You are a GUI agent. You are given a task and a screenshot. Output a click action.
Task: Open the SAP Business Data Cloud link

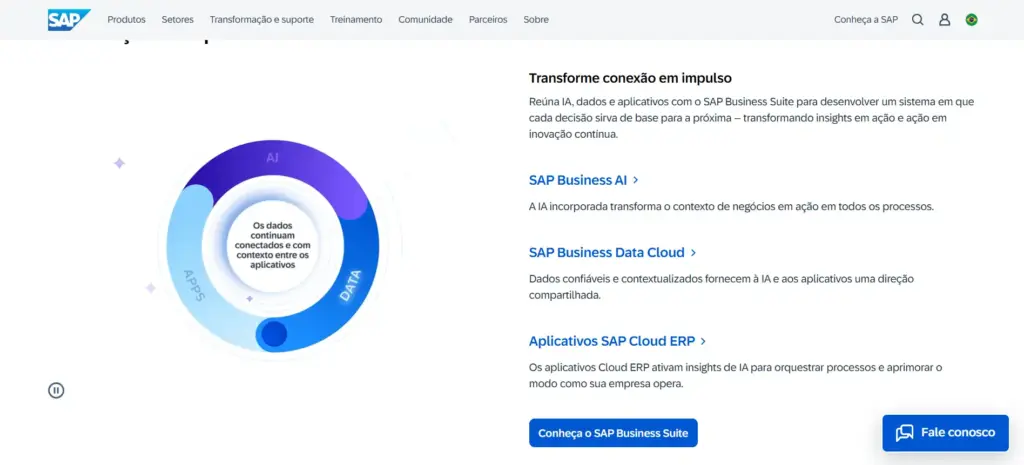click(x=613, y=253)
